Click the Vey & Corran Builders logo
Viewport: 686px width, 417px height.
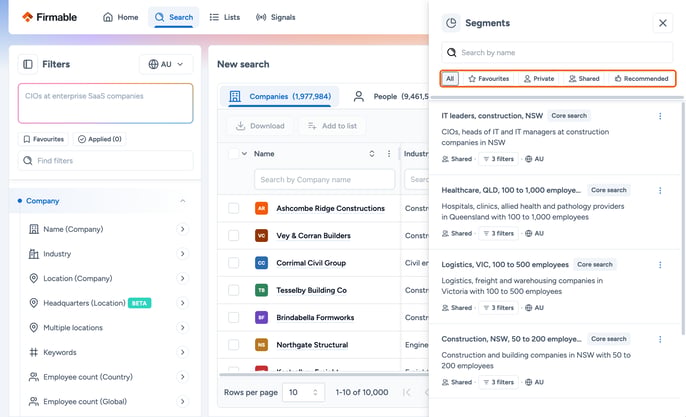pyautogui.click(x=261, y=235)
